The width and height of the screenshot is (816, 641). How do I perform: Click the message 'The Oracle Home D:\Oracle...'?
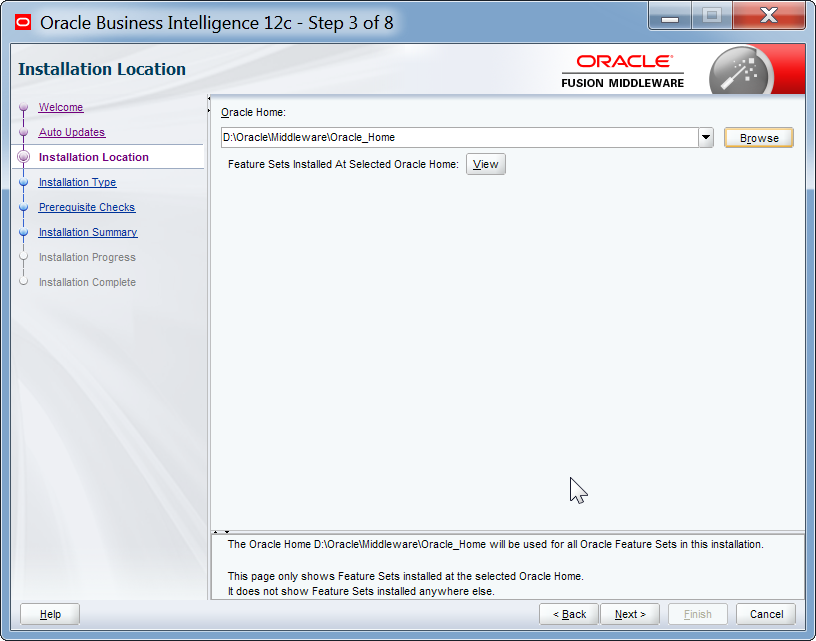[495, 544]
